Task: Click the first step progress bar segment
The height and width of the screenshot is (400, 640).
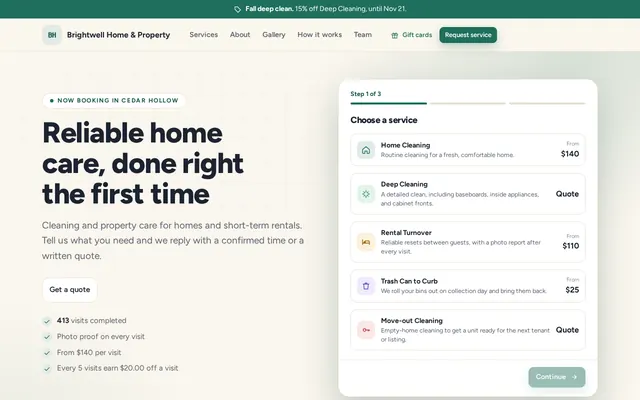Action: (389, 104)
